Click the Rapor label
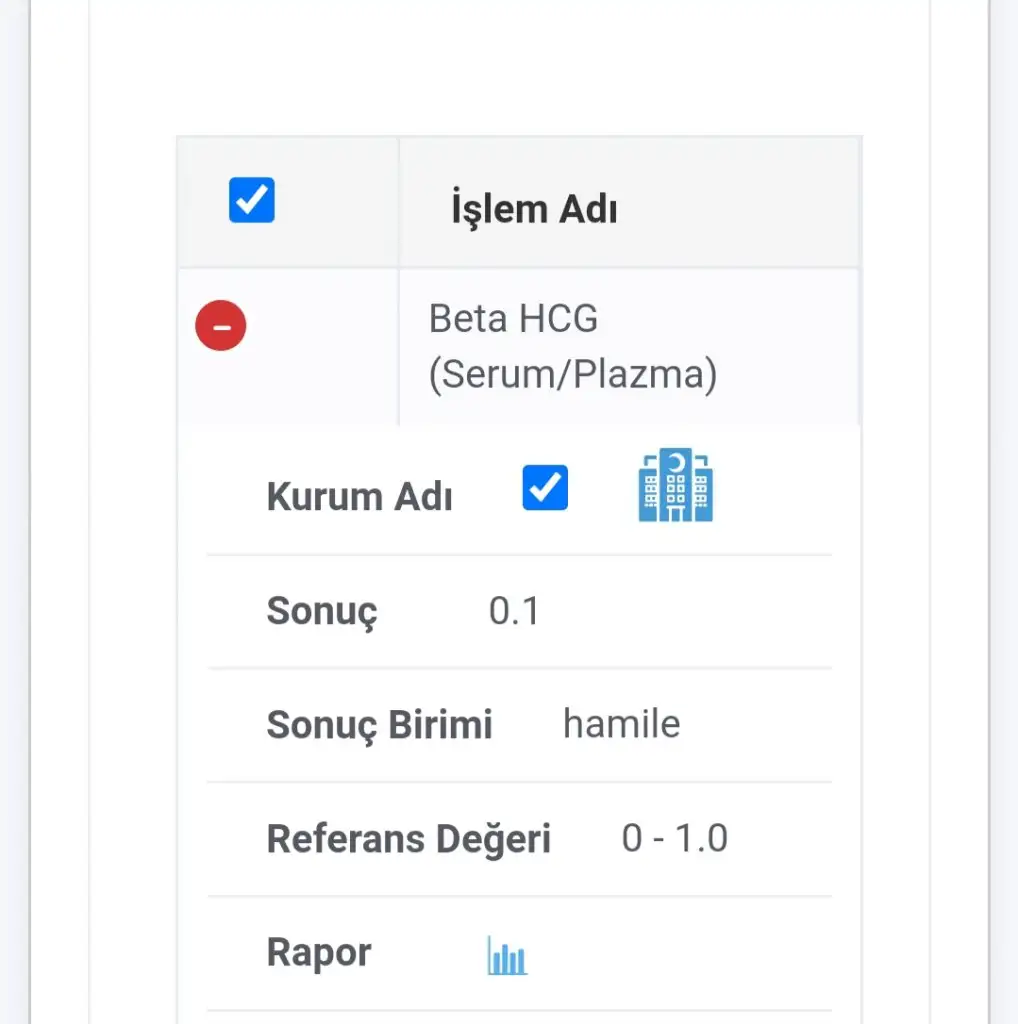The width and height of the screenshot is (1018, 1024). (319, 953)
